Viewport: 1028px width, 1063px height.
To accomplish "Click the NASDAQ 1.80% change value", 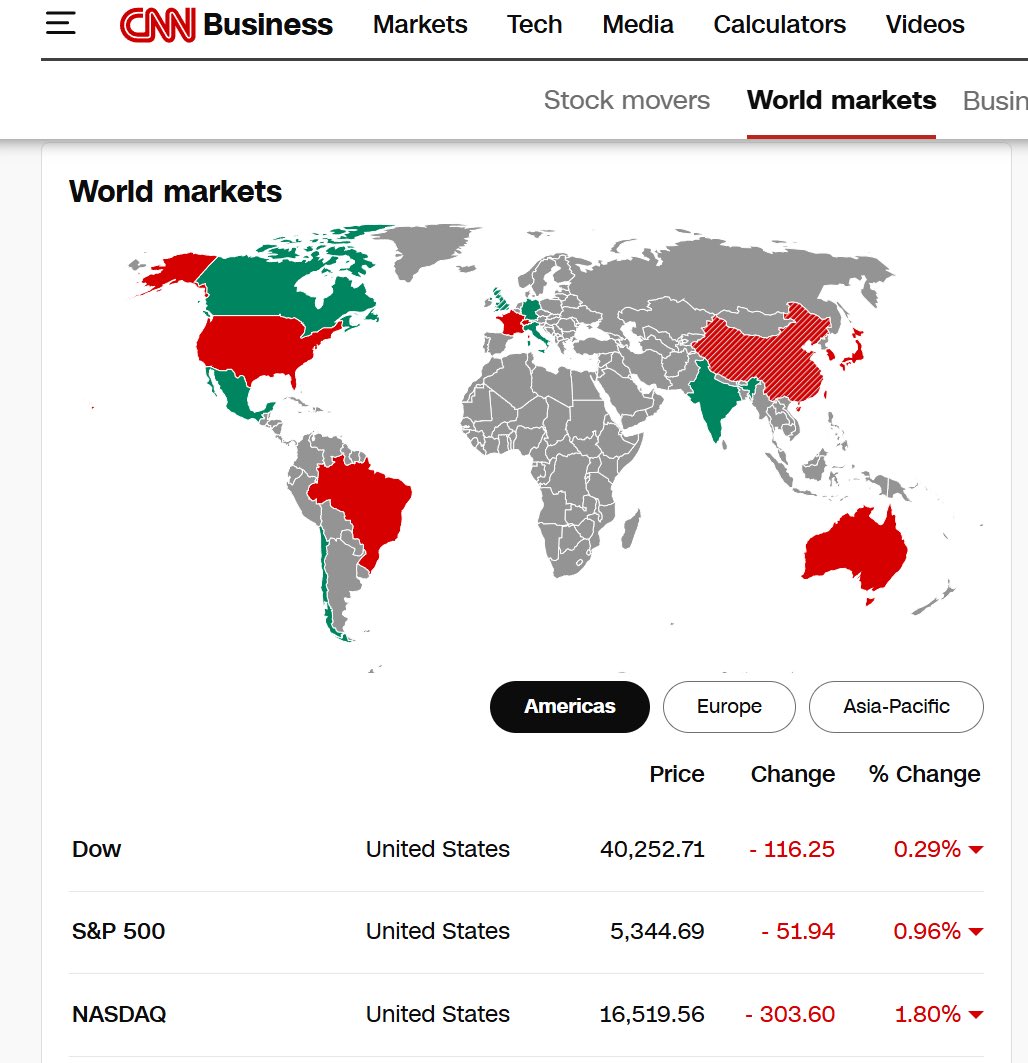I will click(928, 1014).
